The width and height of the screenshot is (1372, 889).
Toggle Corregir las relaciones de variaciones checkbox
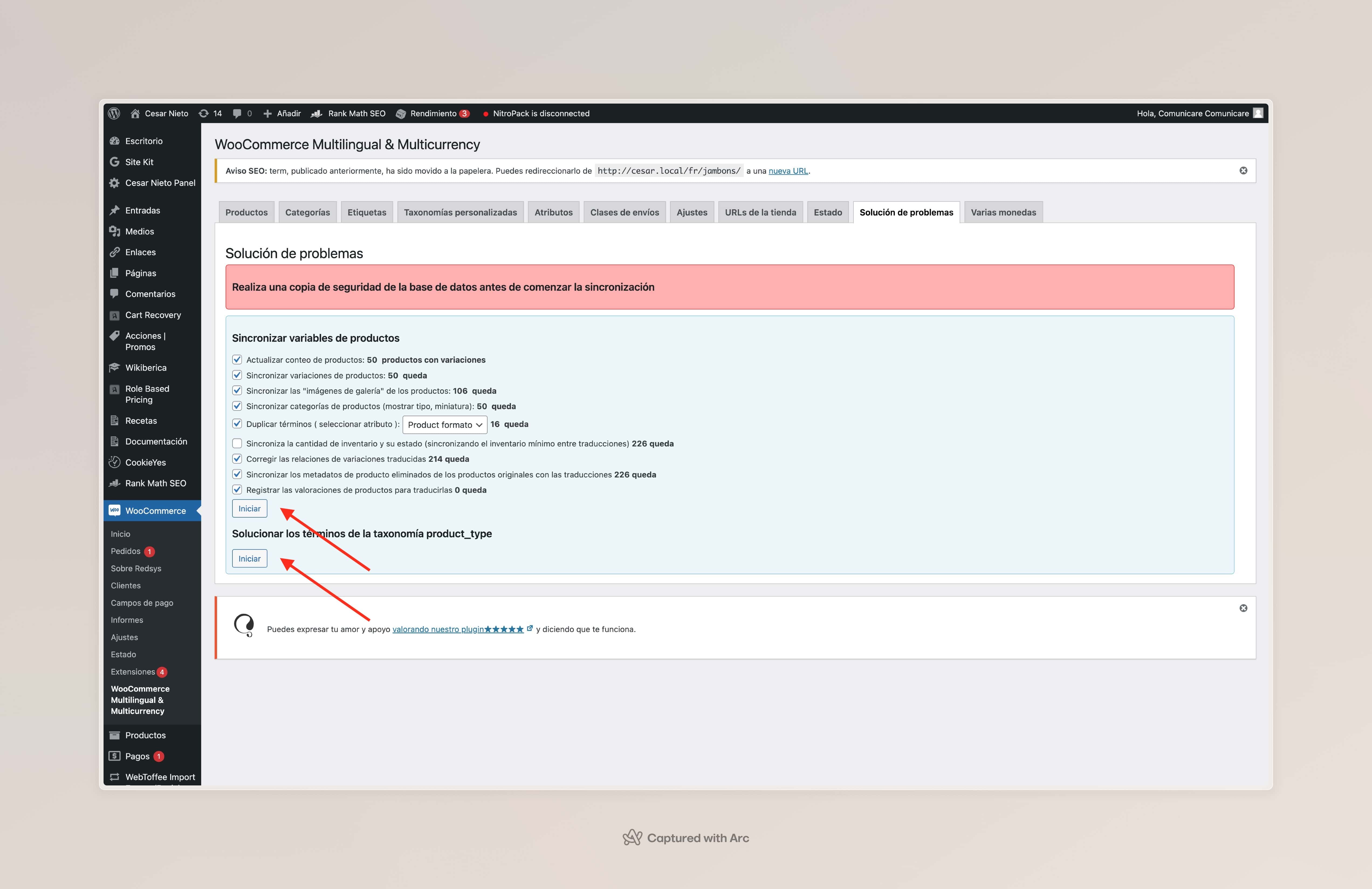pyautogui.click(x=237, y=459)
